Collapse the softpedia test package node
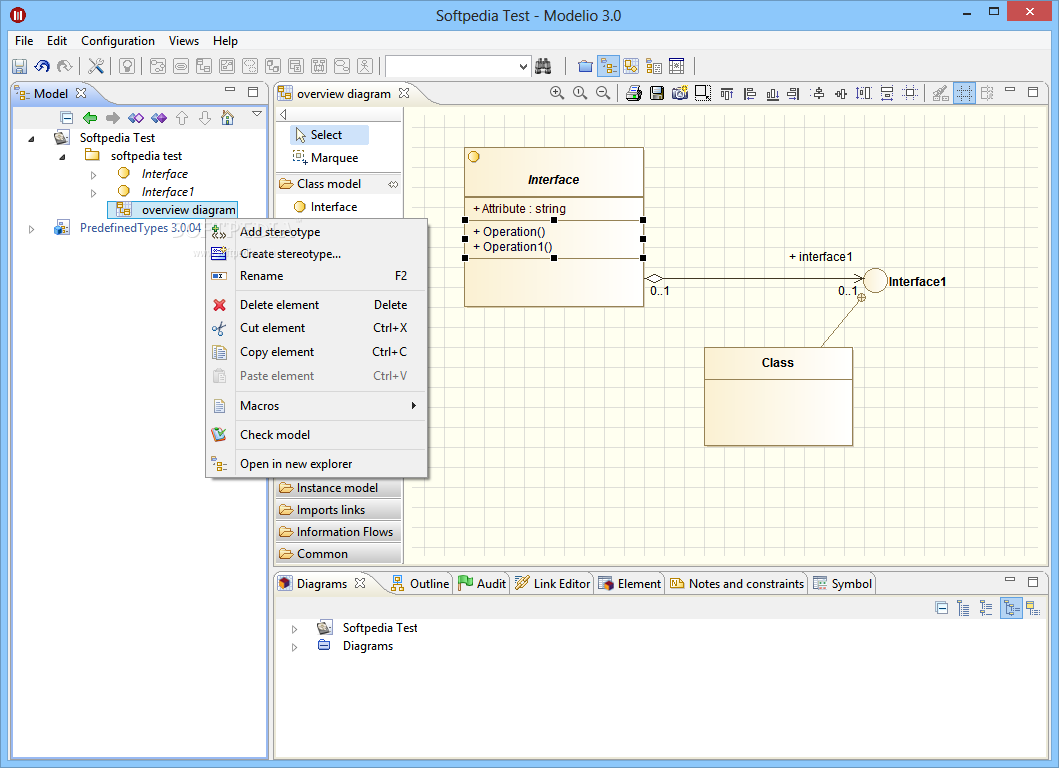This screenshot has height=768, width=1059. [x=62, y=157]
